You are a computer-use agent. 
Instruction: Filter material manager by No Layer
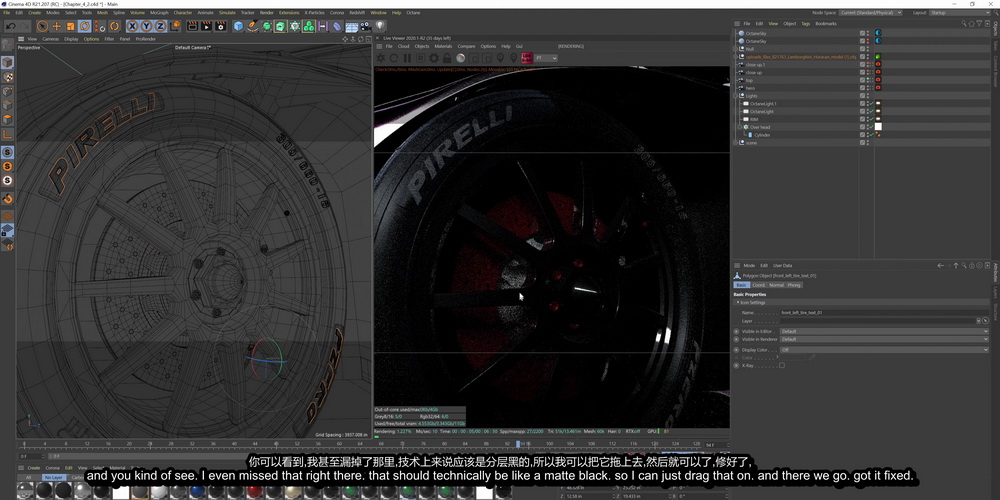[53, 477]
